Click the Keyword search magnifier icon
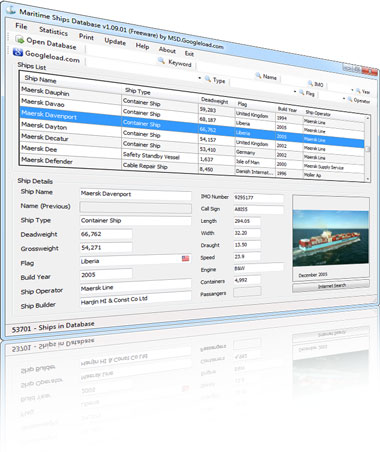The width and height of the screenshot is (380, 452). click(161, 60)
